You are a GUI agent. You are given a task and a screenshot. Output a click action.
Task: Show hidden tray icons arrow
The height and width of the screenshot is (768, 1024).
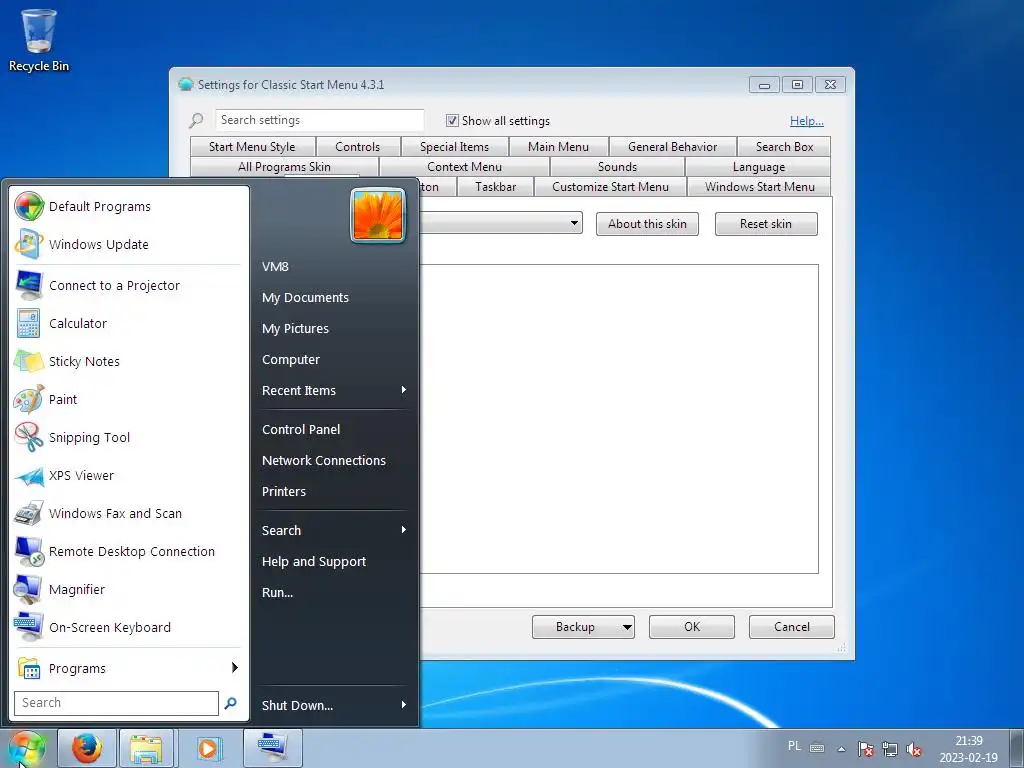(842, 749)
